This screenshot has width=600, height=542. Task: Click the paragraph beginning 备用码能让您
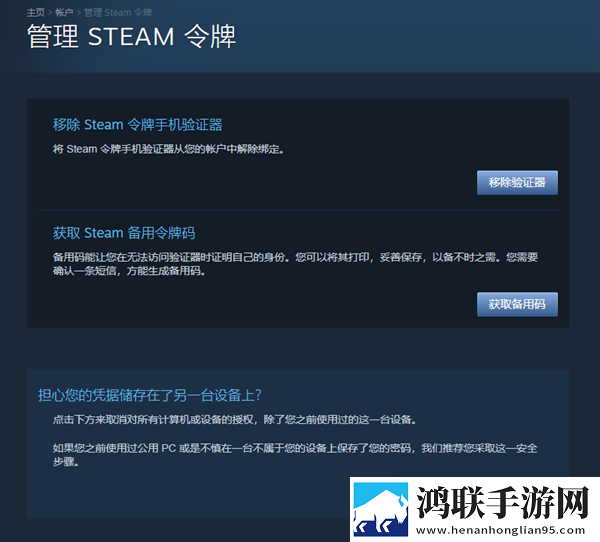point(295,264)
